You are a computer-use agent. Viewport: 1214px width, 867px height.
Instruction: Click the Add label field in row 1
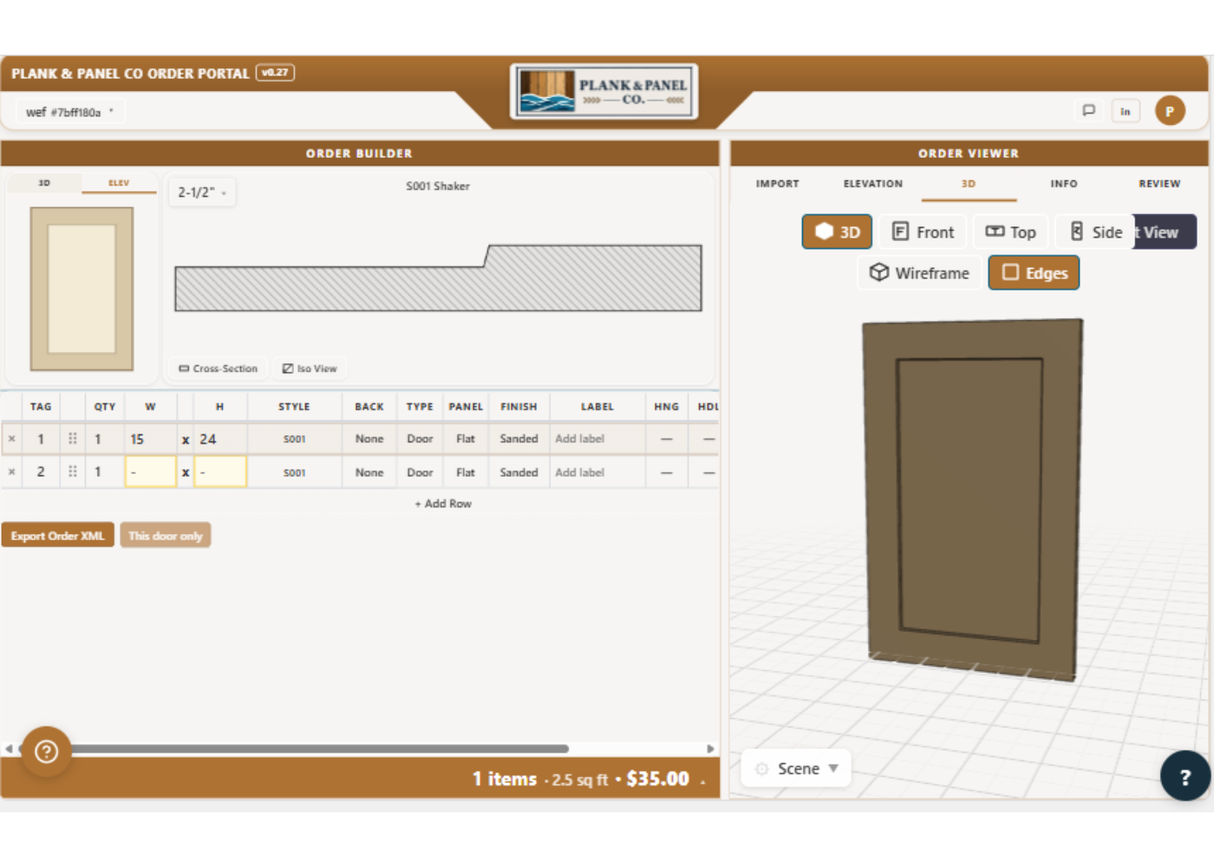tap(596, 439)
